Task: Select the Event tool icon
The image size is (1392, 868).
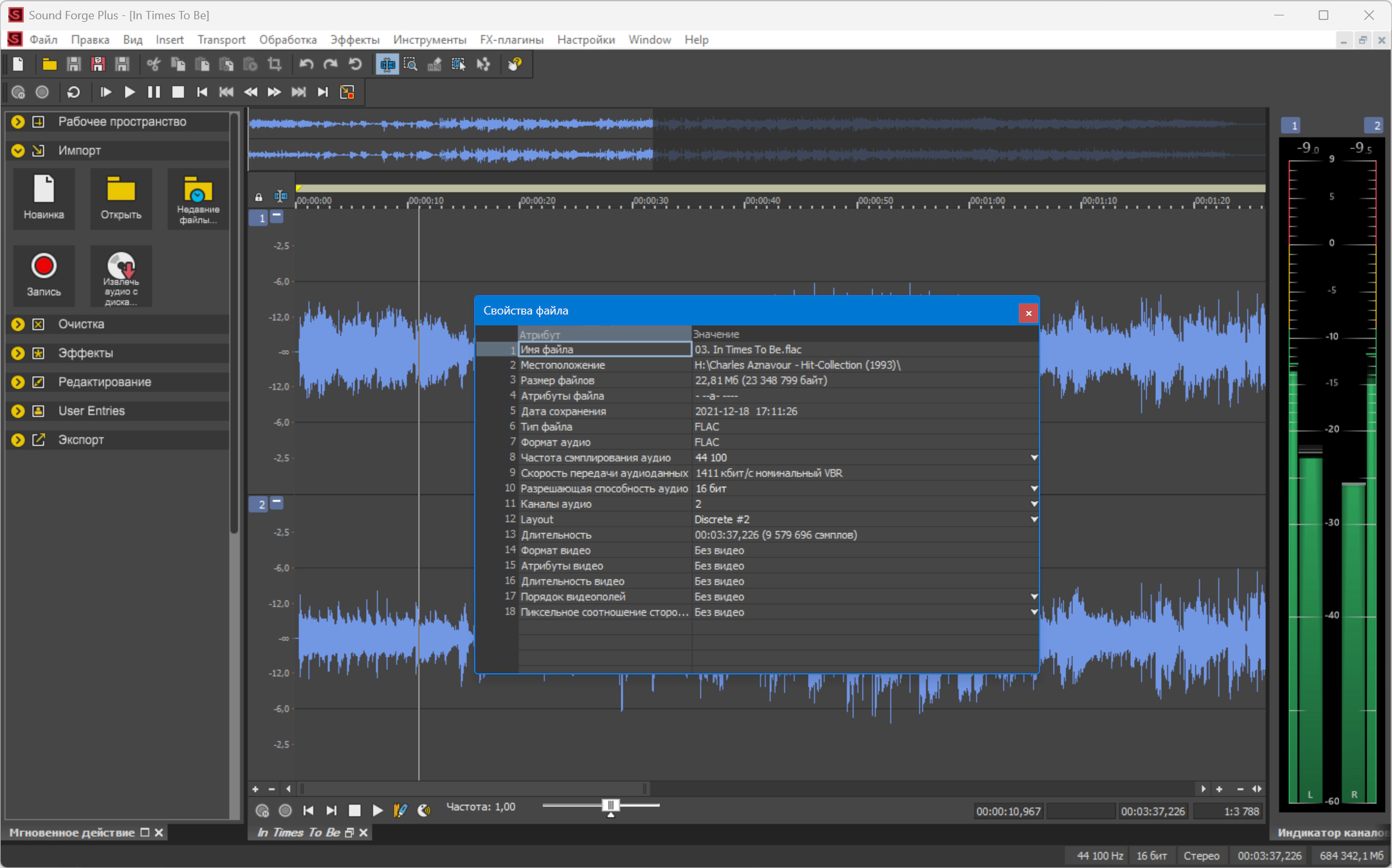Action: (458, 64)
